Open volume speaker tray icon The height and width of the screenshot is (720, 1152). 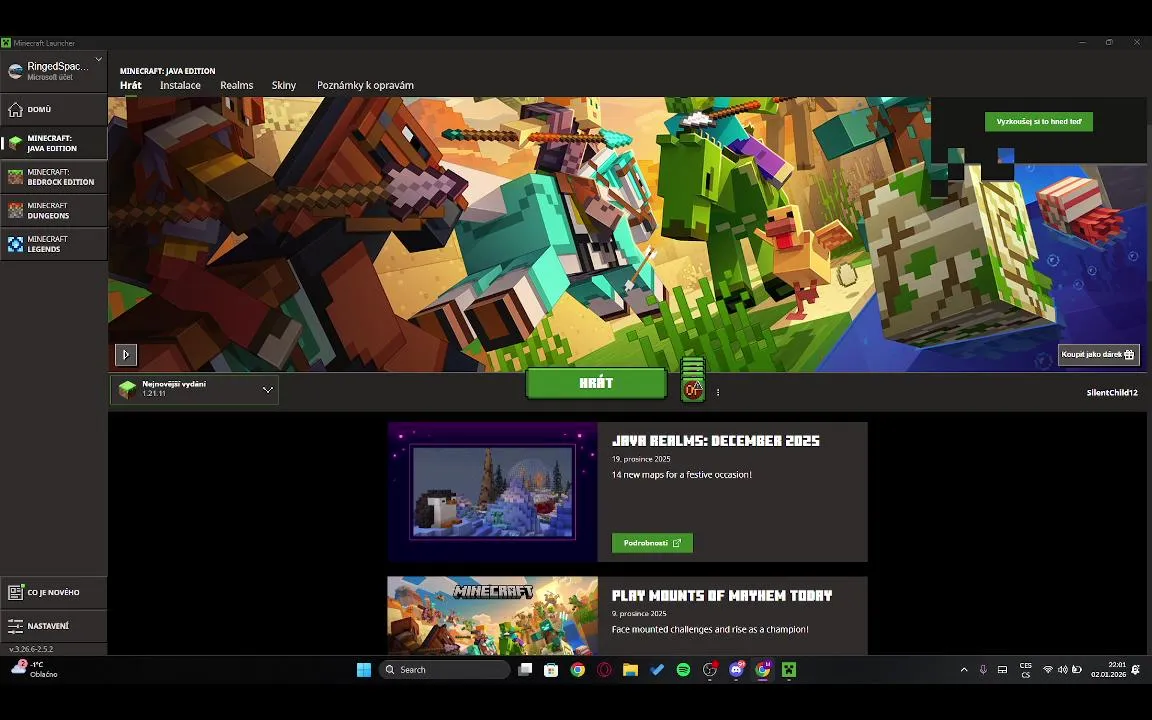tap(1062, 670)
